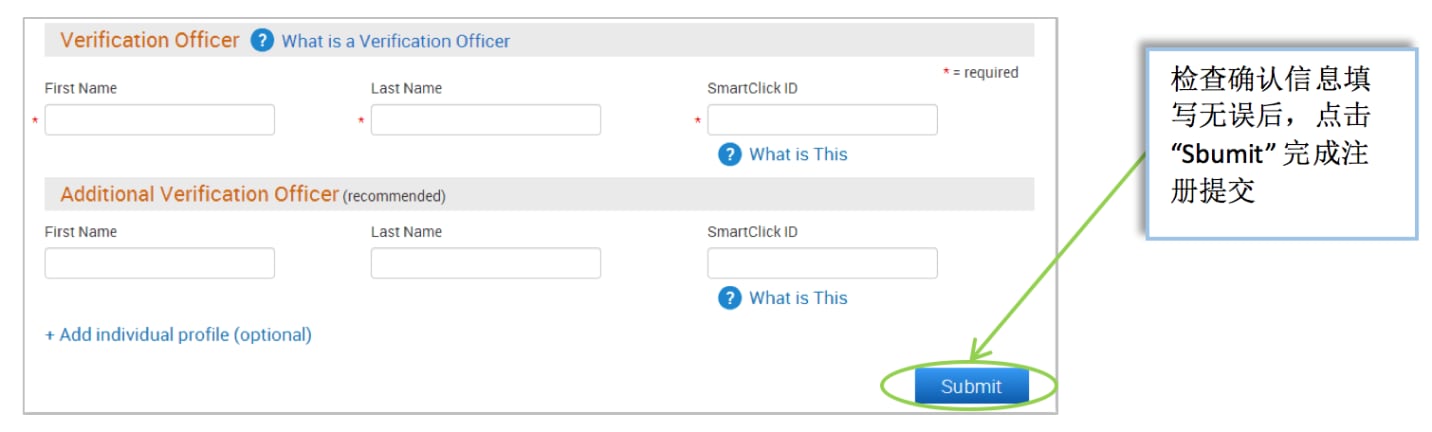Image resolution: width=1432 pixels, height=432 pixels.
Task: Click SmartClick ID label in Additional officer section
Action: pyautogui.click(x=752, y=232)
